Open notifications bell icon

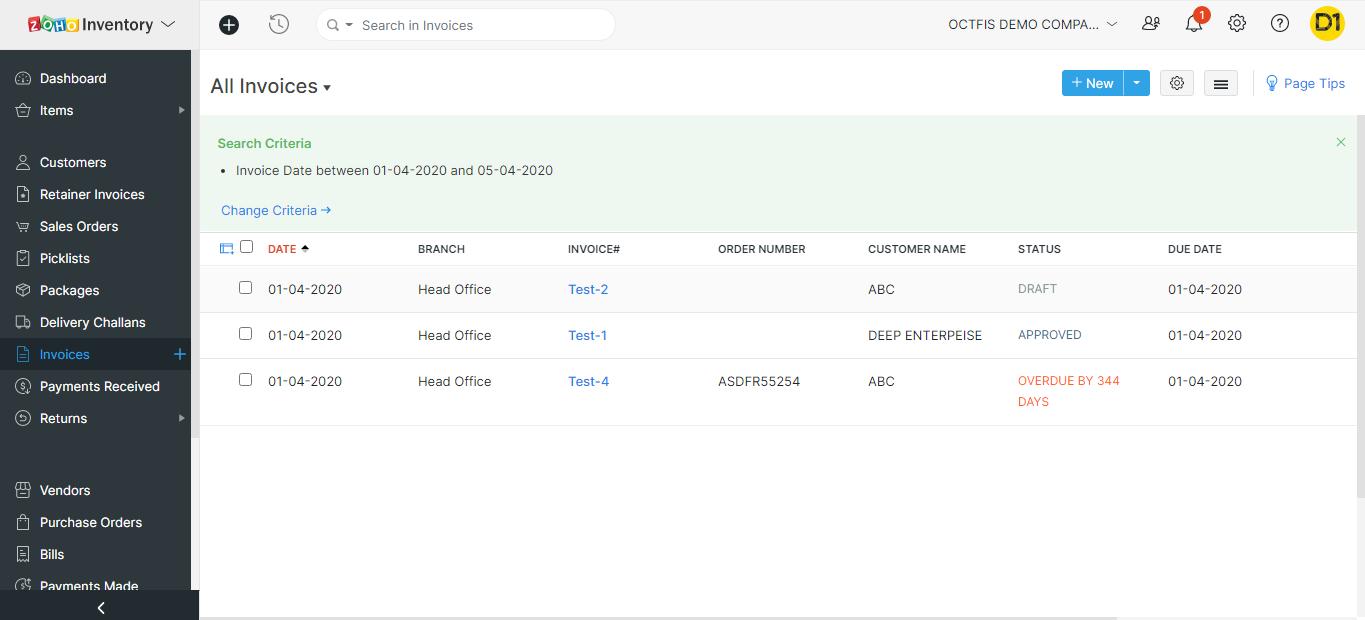point(1194,24)
